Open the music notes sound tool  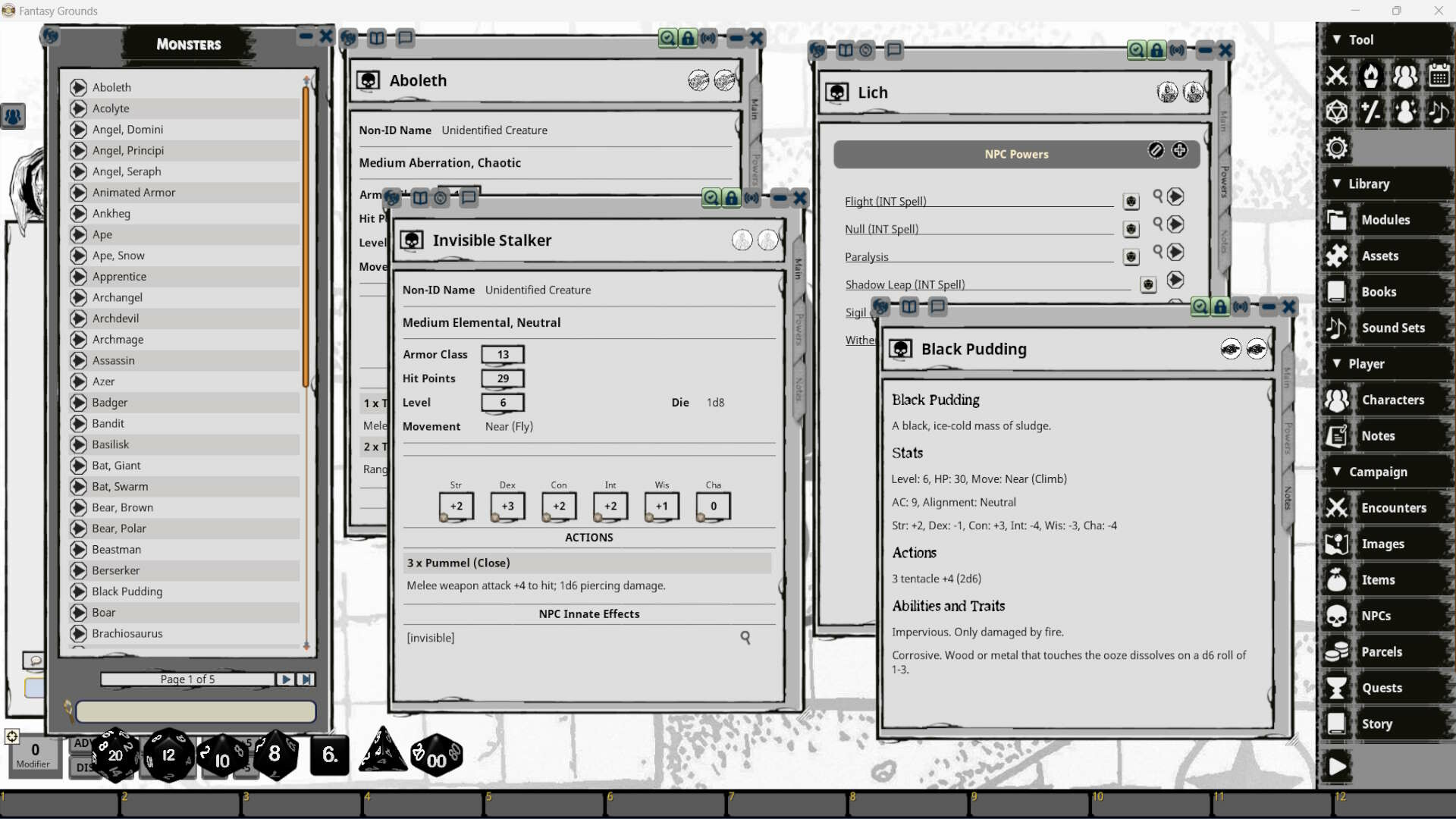click(1440, 111)
